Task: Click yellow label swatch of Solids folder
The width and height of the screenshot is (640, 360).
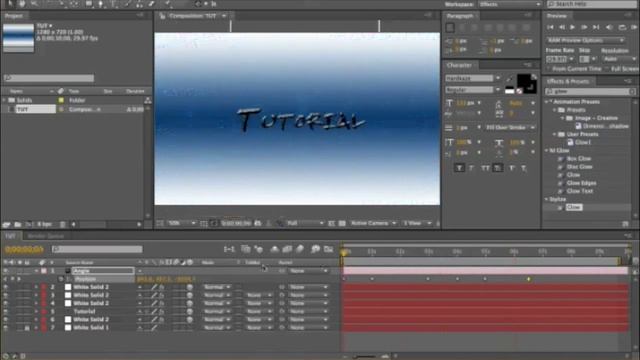Action: (61, 100)
